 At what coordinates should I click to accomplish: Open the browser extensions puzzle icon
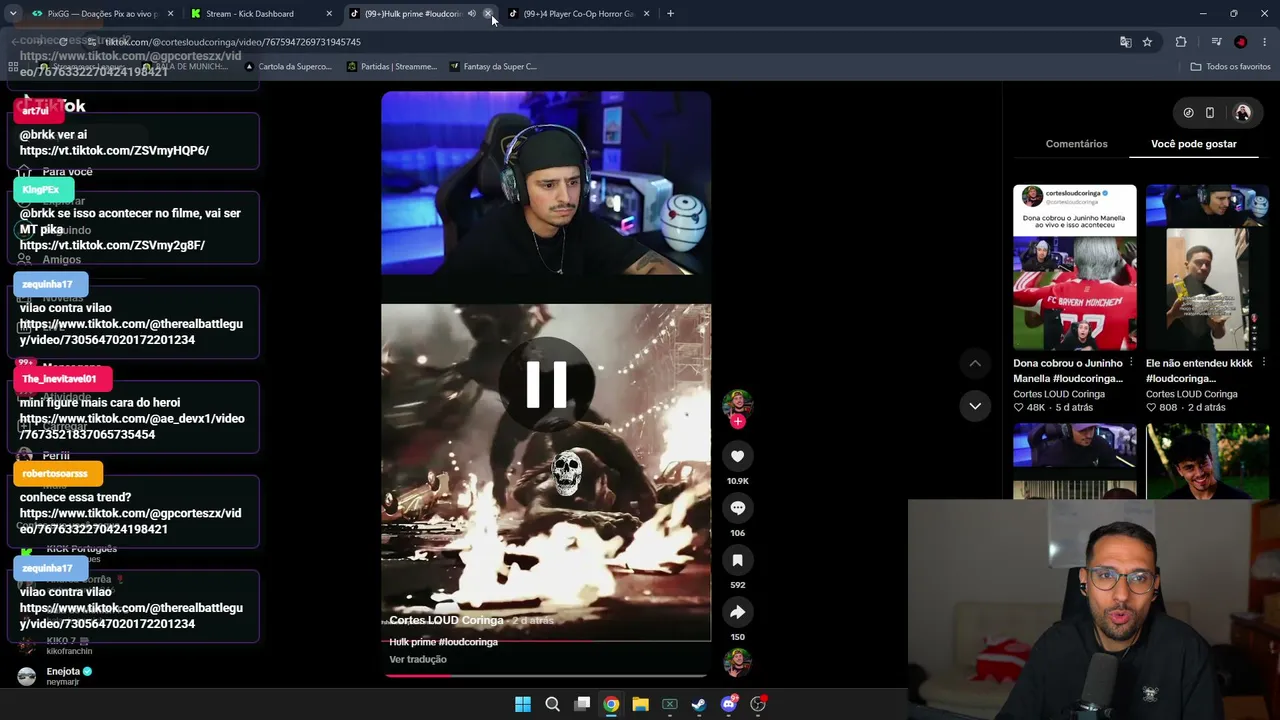pos(1181,42)
